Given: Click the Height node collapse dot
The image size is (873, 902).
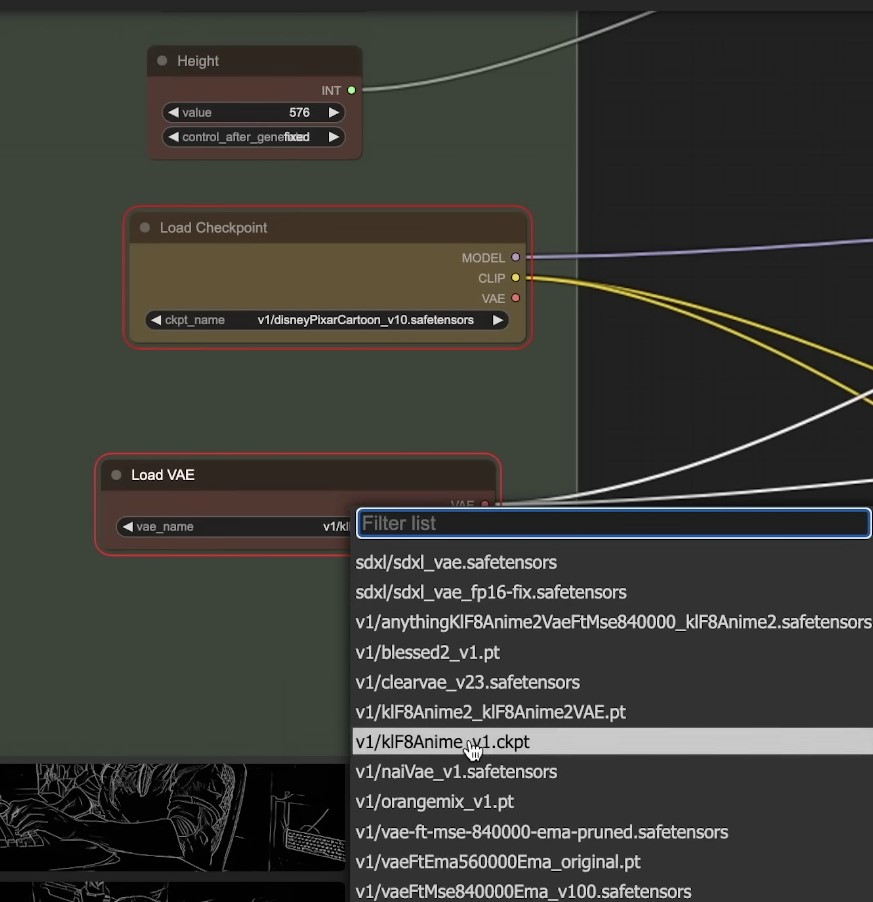Looking at the screenshot, I should (162, 61).
